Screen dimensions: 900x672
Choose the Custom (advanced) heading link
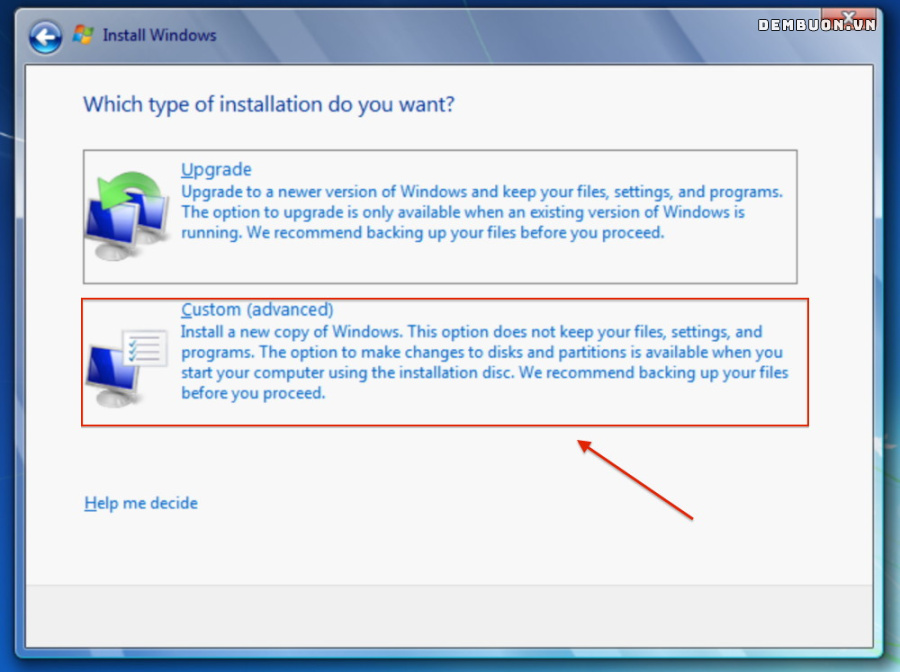coord(257,309)
